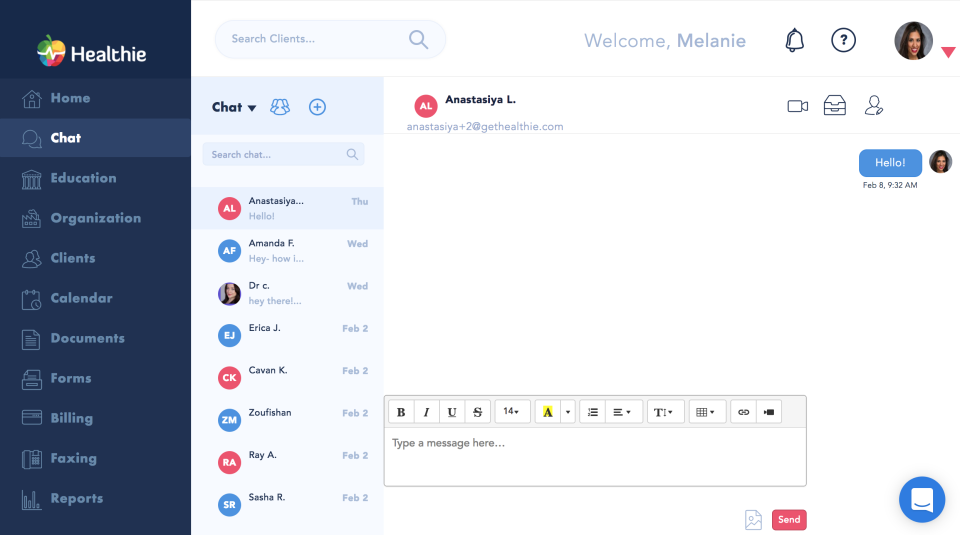Insert a video into the message
The width and height of the screenshot is (960, 535).
coord(769,412)
